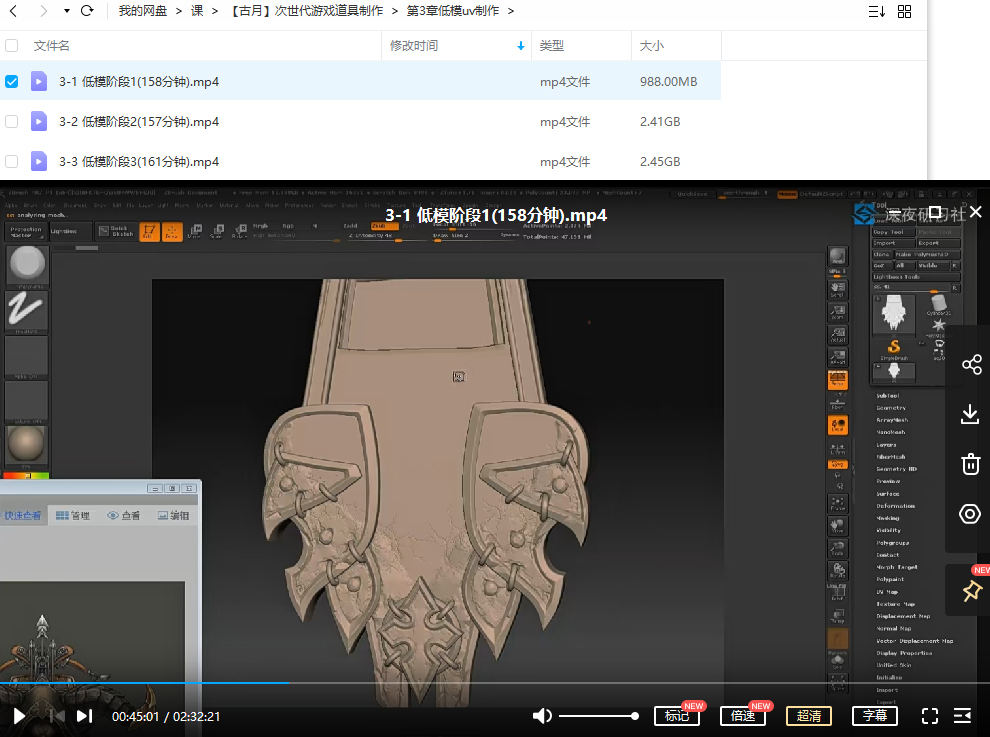Click the 字幕 subtitles button
The image size is (990, 737).
click(875, 716)
